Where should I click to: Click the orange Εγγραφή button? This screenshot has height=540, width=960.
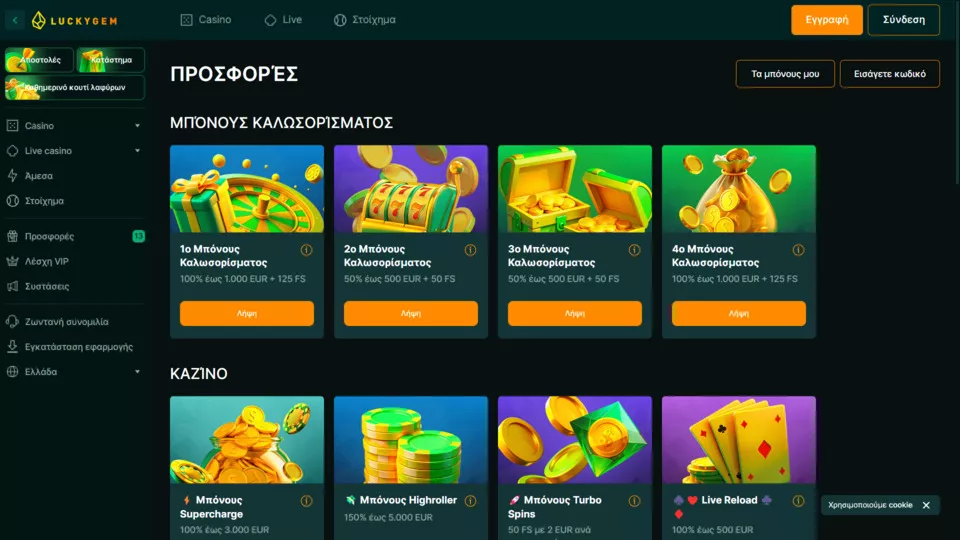(x=827, y=20)
